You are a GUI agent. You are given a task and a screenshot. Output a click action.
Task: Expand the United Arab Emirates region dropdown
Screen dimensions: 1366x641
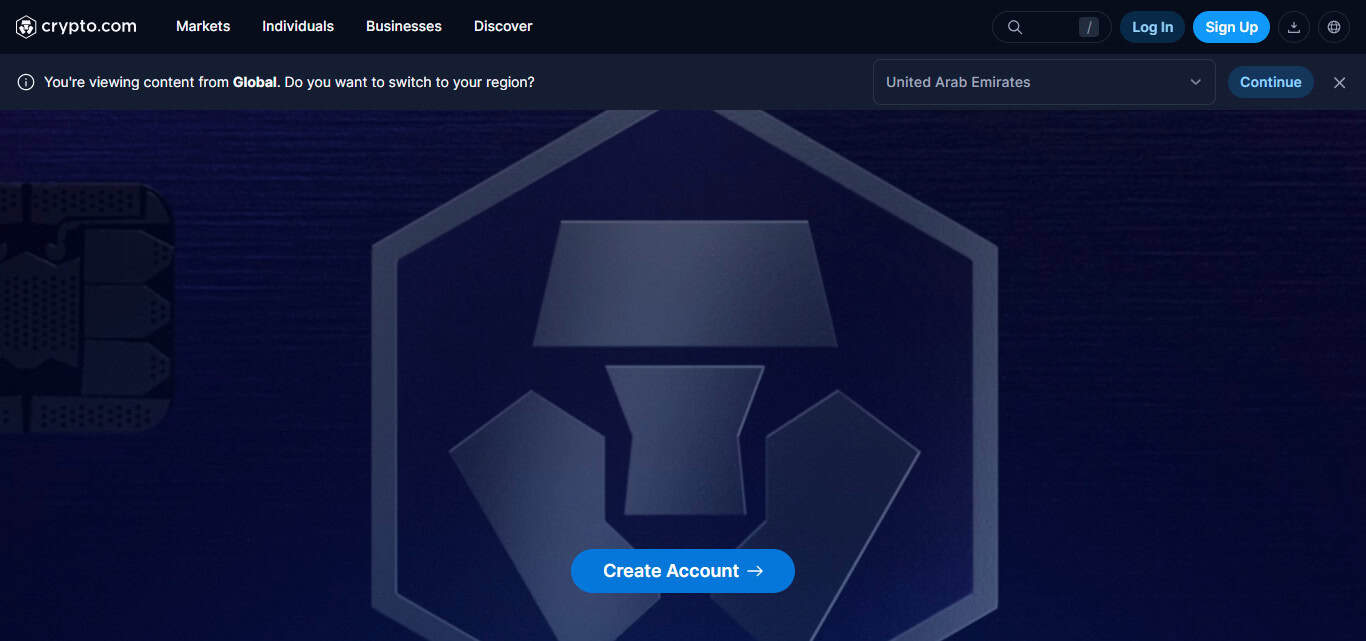1044,82
